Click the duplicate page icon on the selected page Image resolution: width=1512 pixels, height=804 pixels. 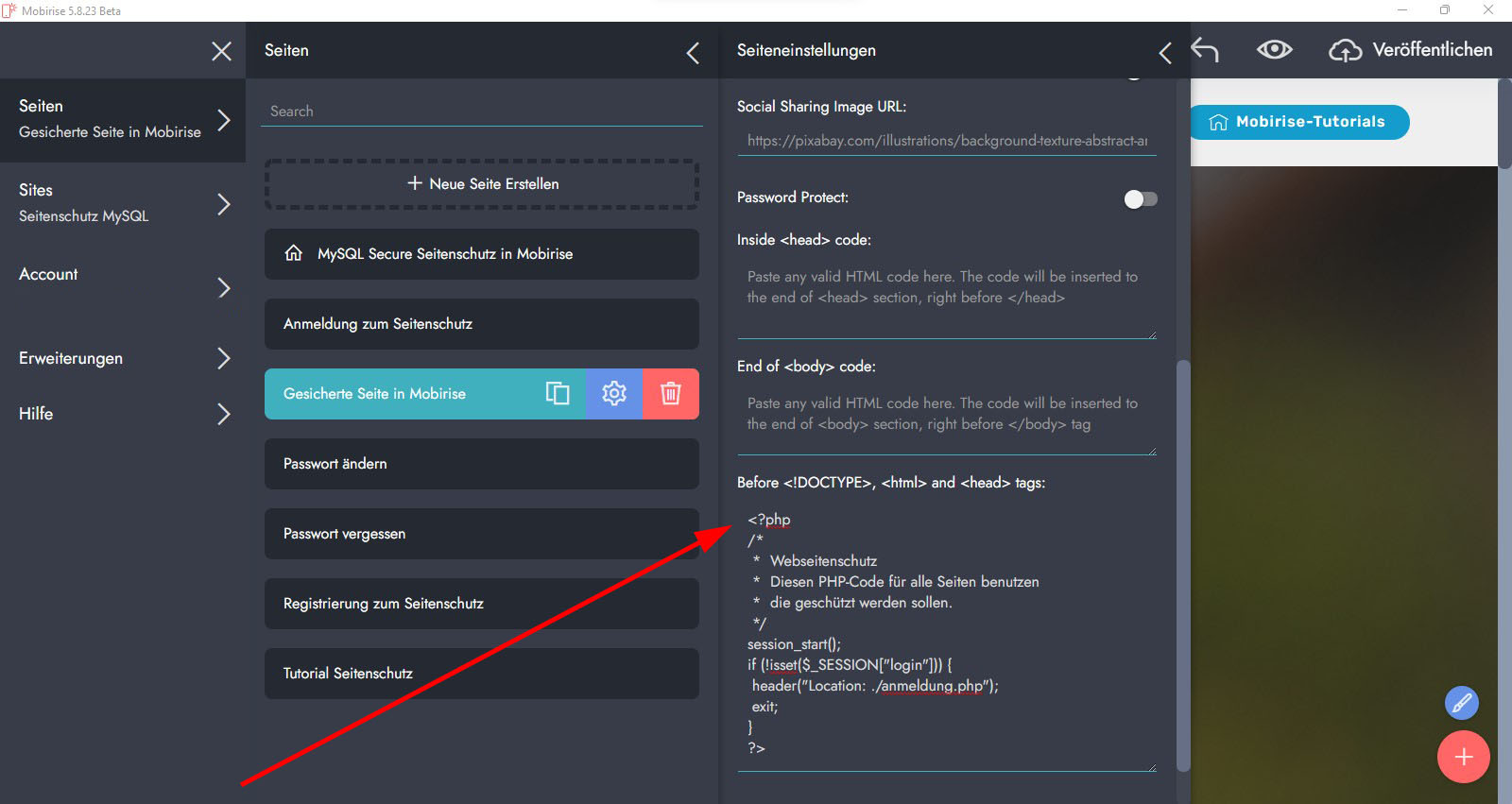click(558, 393)
